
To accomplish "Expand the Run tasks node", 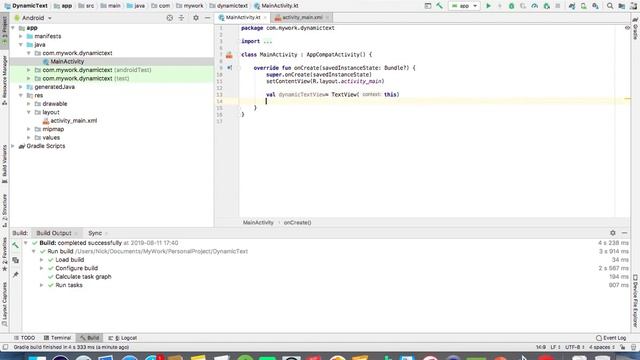I will click(42, 285).
